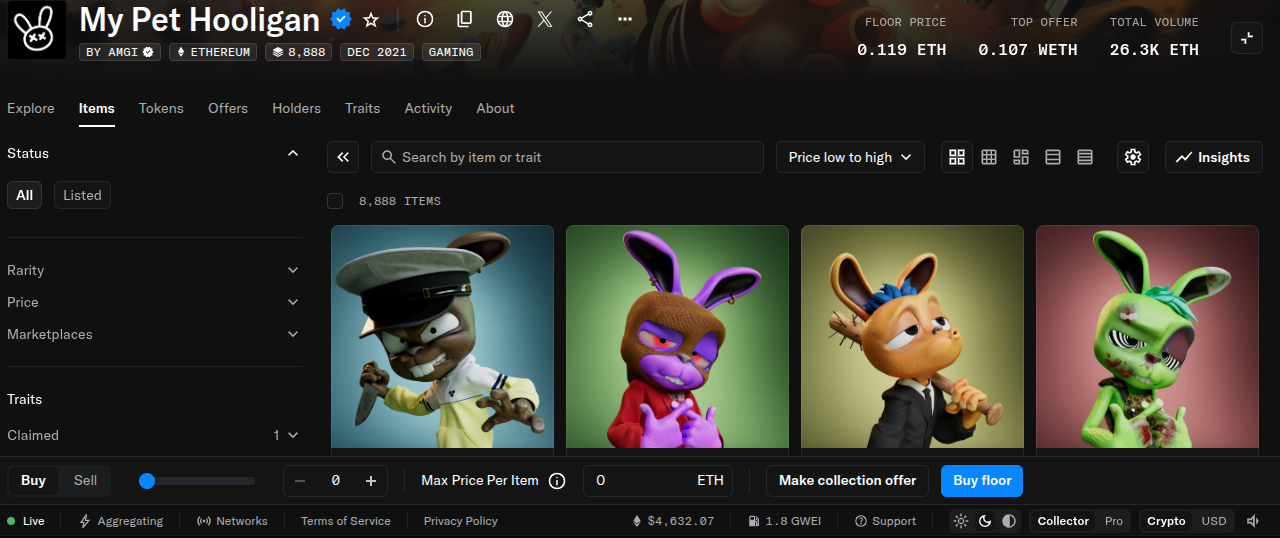Switch to the list view layout icon

tap(1085, 157)
